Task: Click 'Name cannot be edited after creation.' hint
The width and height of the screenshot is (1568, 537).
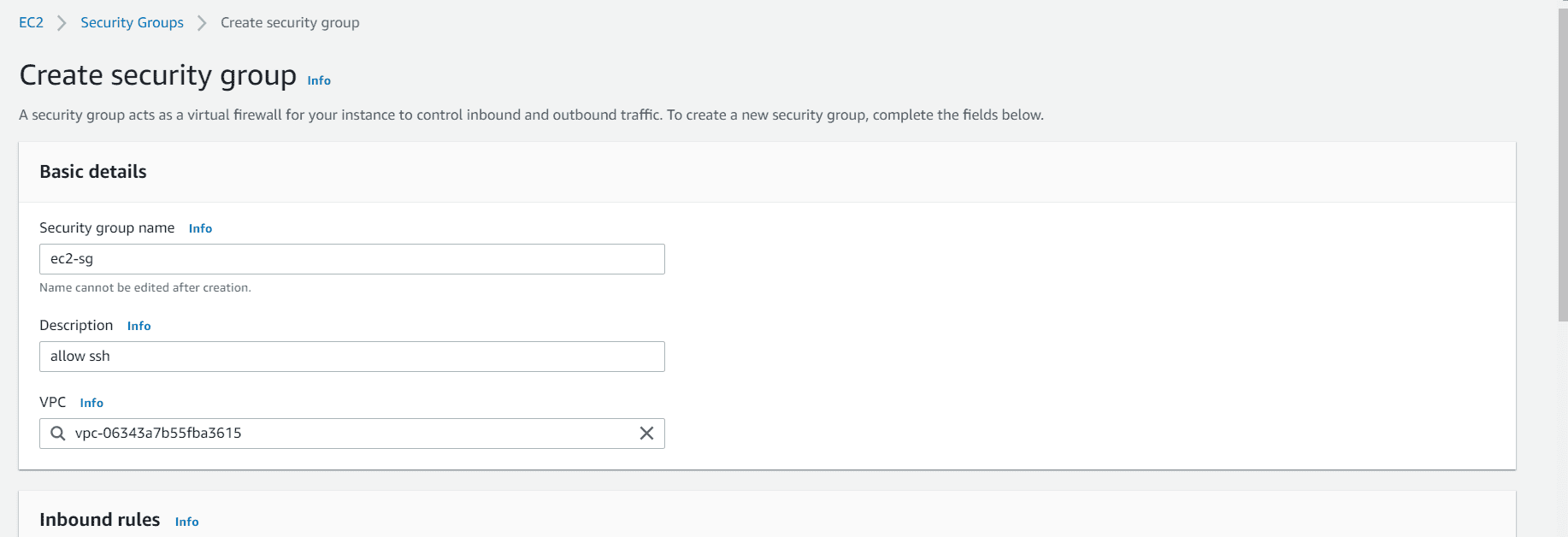Action: click(145, 288)
